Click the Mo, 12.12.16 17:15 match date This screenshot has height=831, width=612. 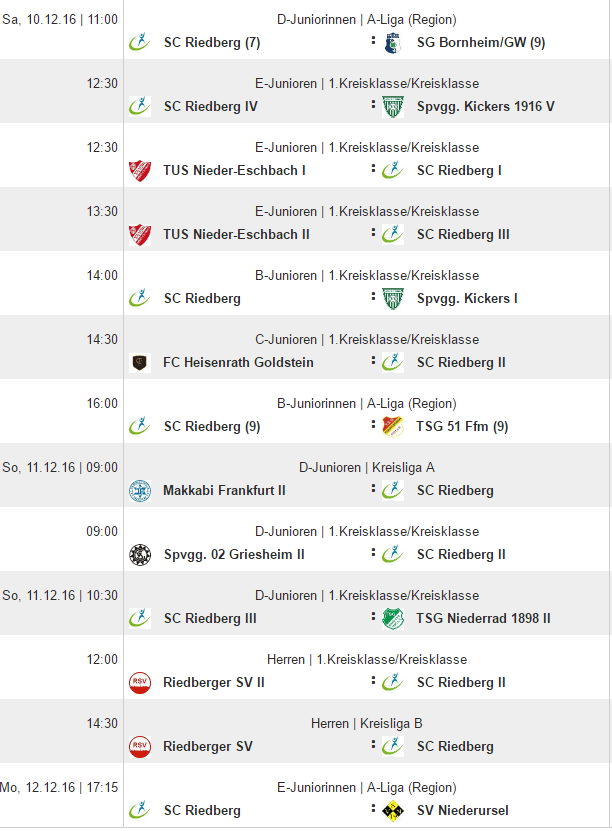coord(60,787)
